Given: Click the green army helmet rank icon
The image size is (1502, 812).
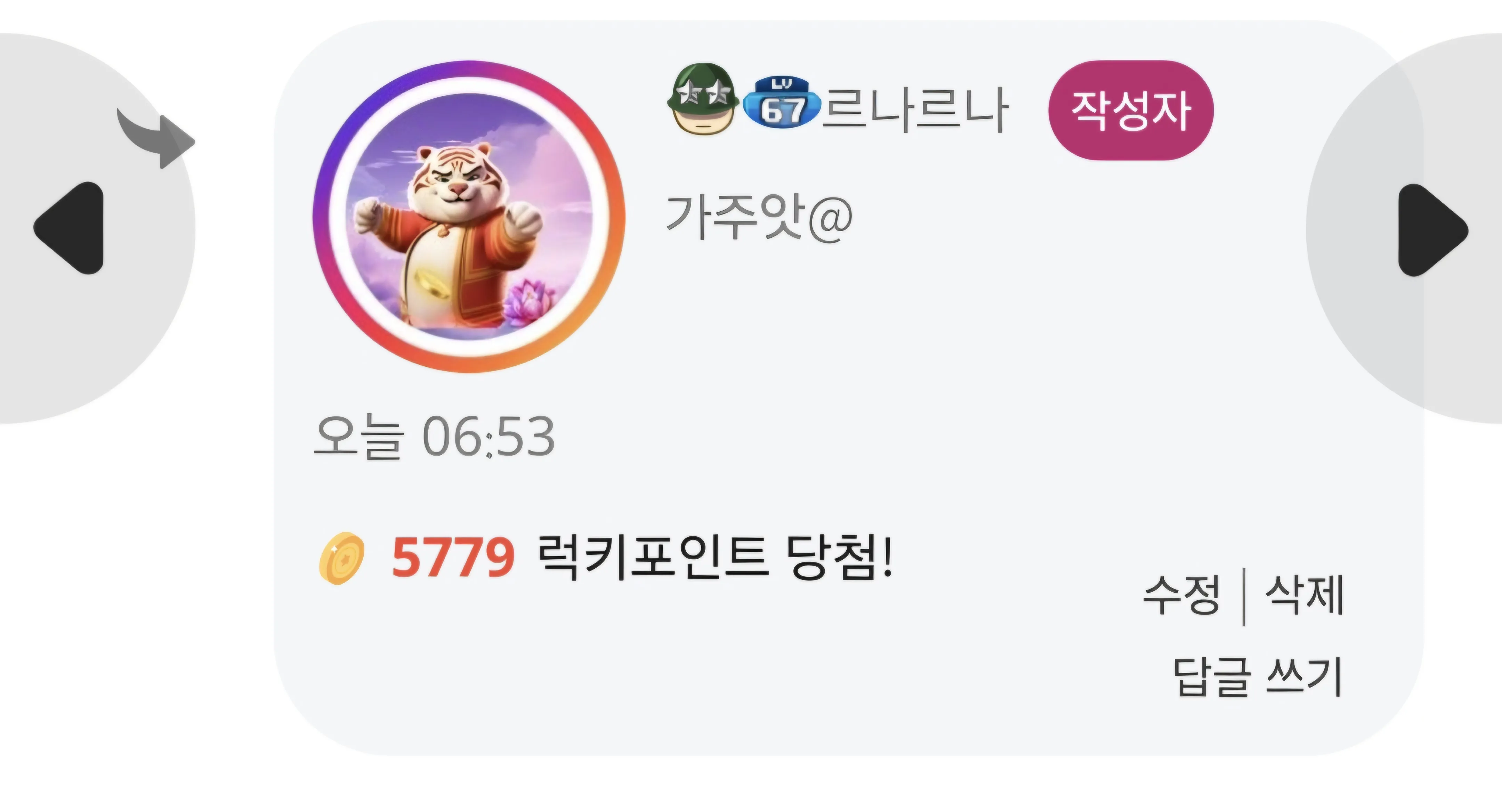Looking at the screenshot, I should click(703, 98).
